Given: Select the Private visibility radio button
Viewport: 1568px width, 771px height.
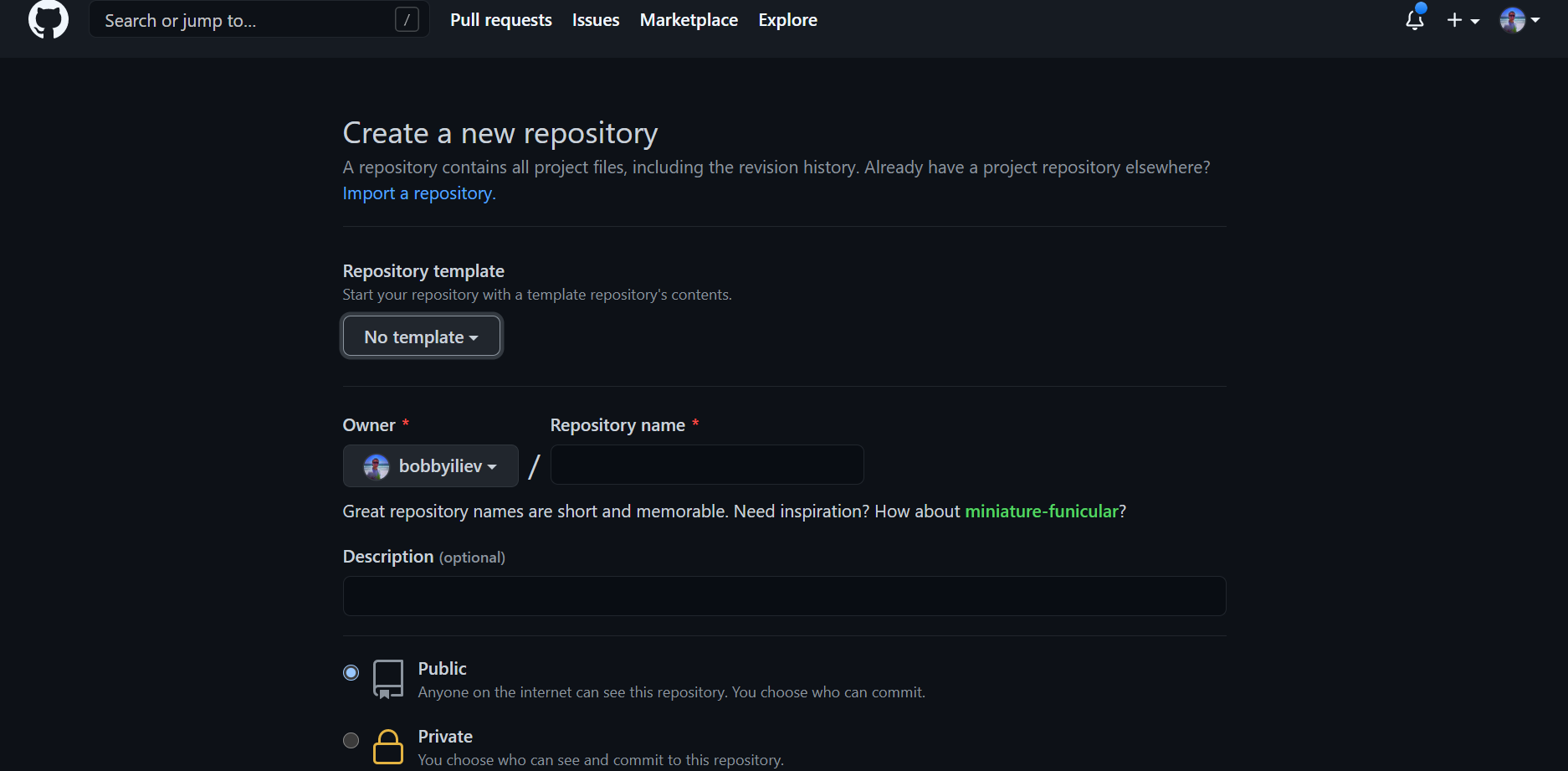Looking at the screenshot, I should pyautogui.click(x=351, y=740).
